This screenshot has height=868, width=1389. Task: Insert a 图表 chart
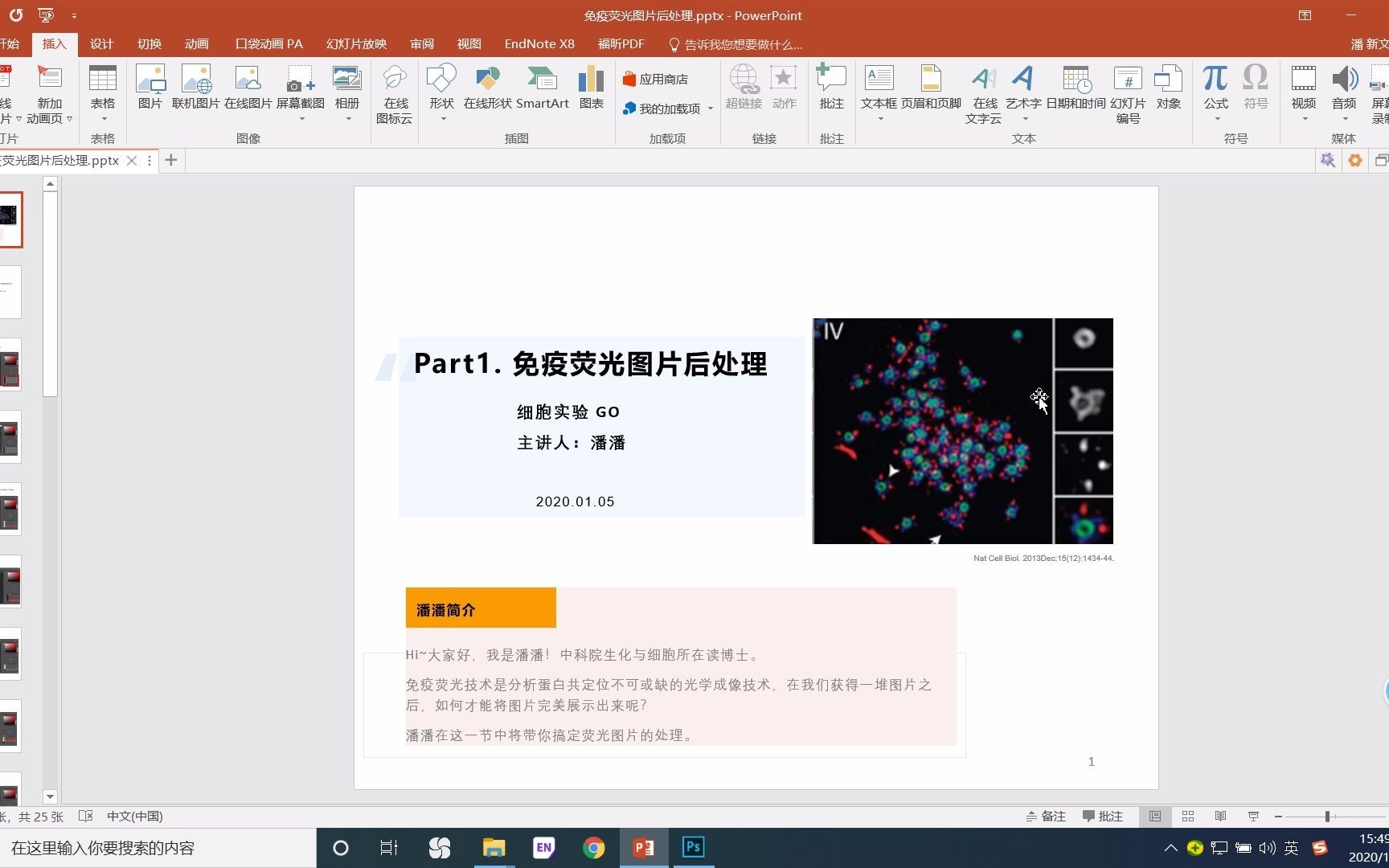pos(592,87)
